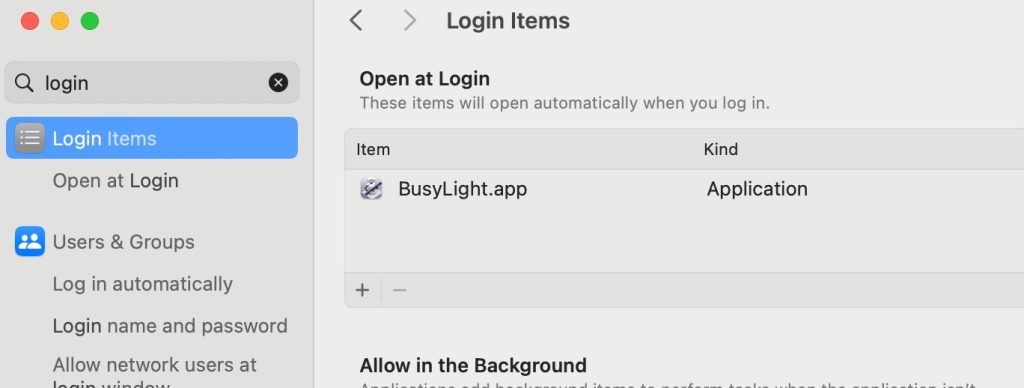This screenshot has height=388, width=1024.
Task: Click the magnifying glass search icon
Action: click(24, 83)
